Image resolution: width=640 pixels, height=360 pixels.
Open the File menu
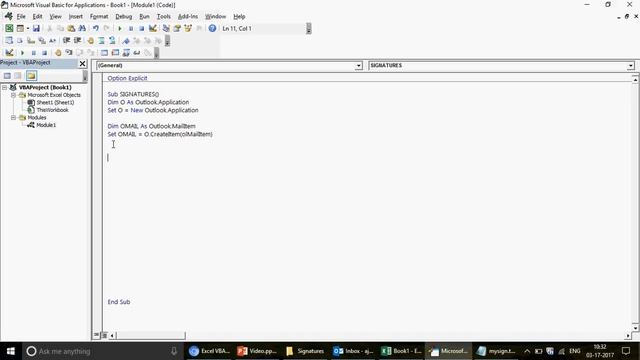(x=21, y=16)
